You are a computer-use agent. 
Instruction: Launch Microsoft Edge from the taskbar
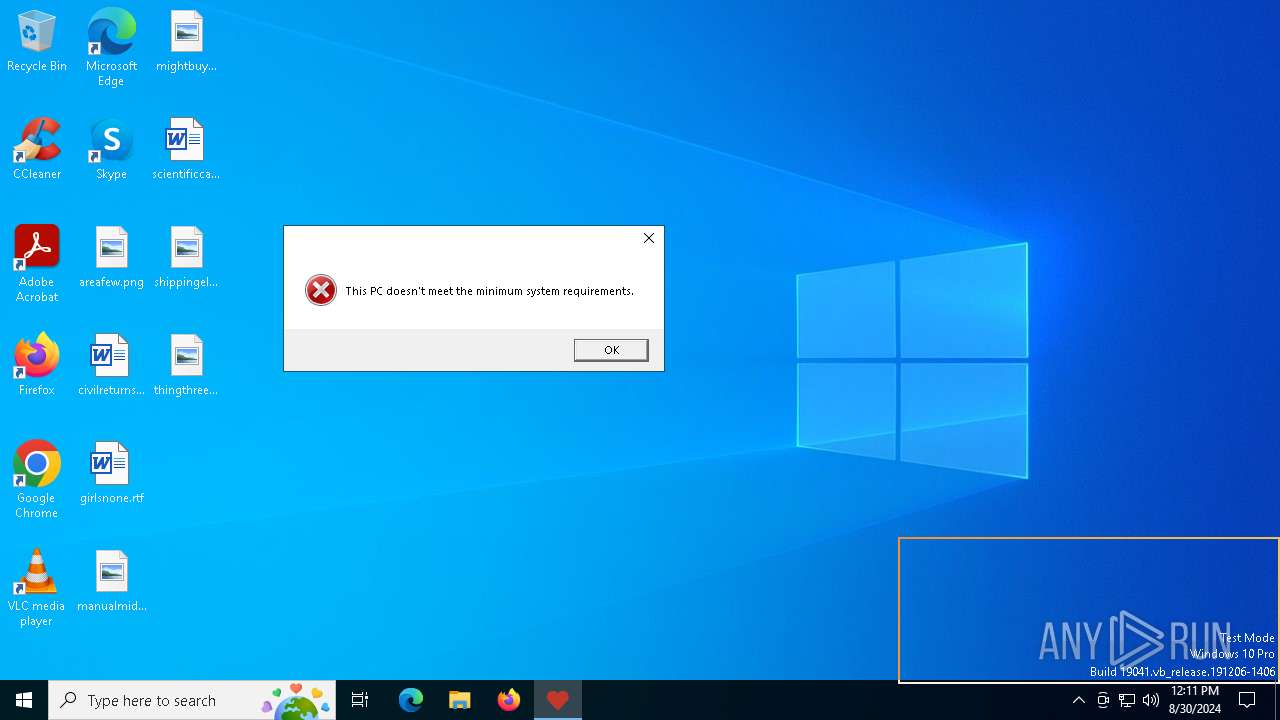[411, 700]
